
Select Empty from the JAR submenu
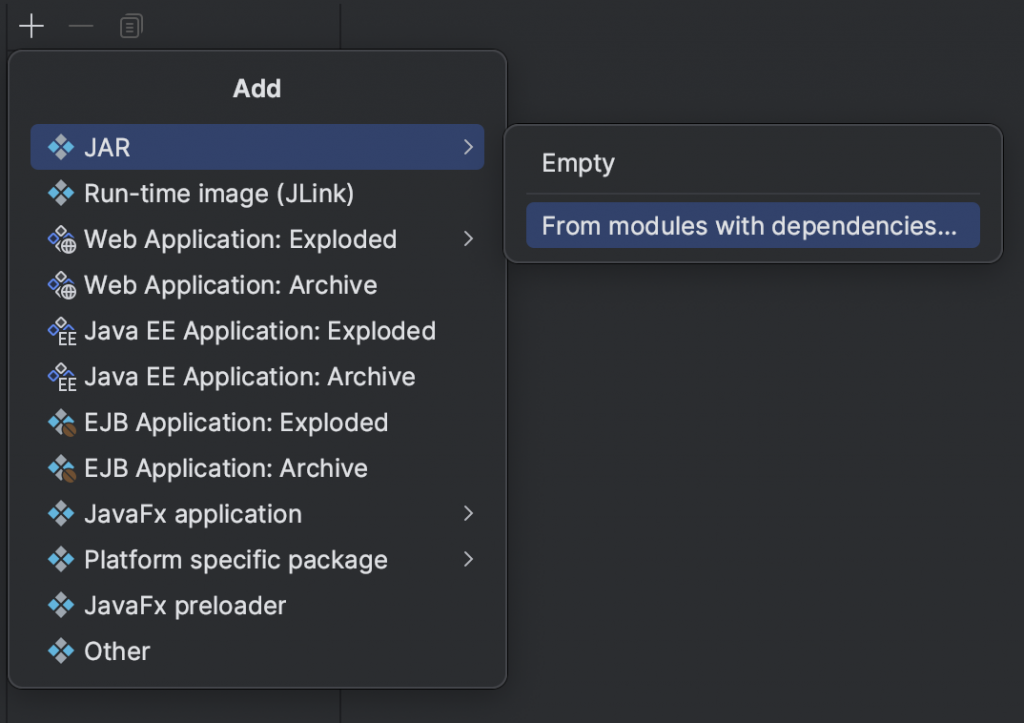(578, 164)
